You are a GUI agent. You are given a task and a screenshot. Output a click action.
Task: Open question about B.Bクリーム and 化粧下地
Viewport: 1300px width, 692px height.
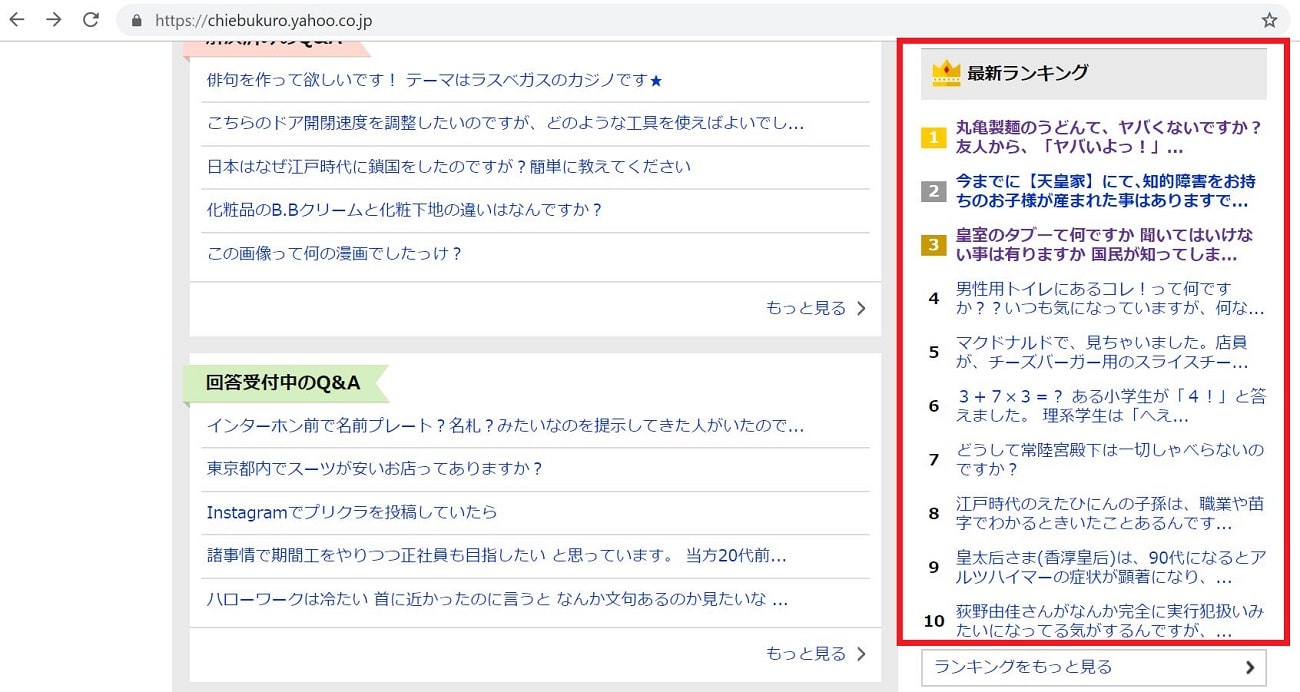tap(404, 210)
